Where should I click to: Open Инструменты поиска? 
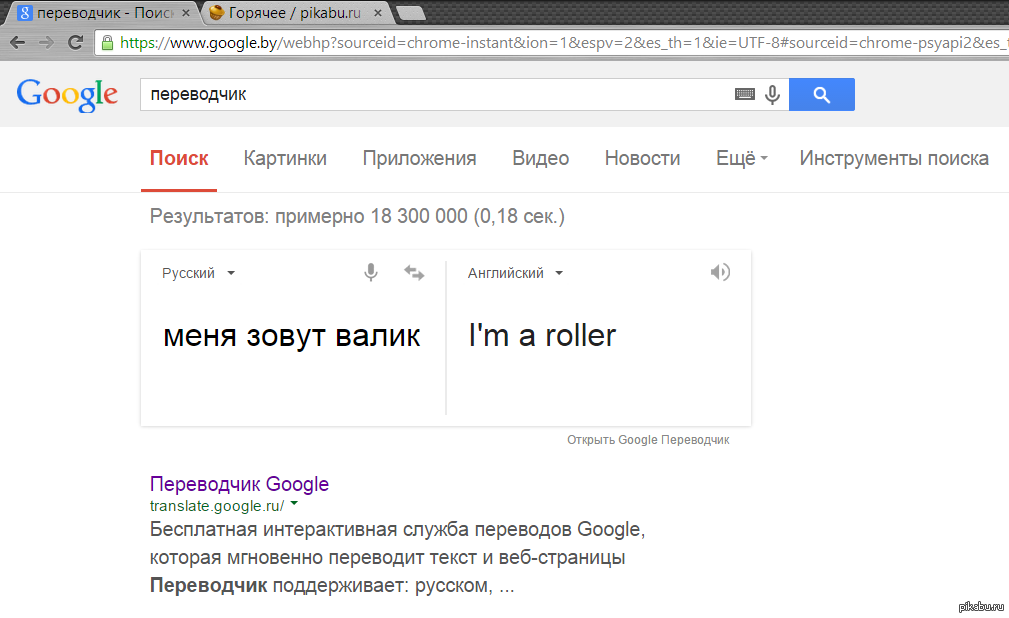(894, 158)
